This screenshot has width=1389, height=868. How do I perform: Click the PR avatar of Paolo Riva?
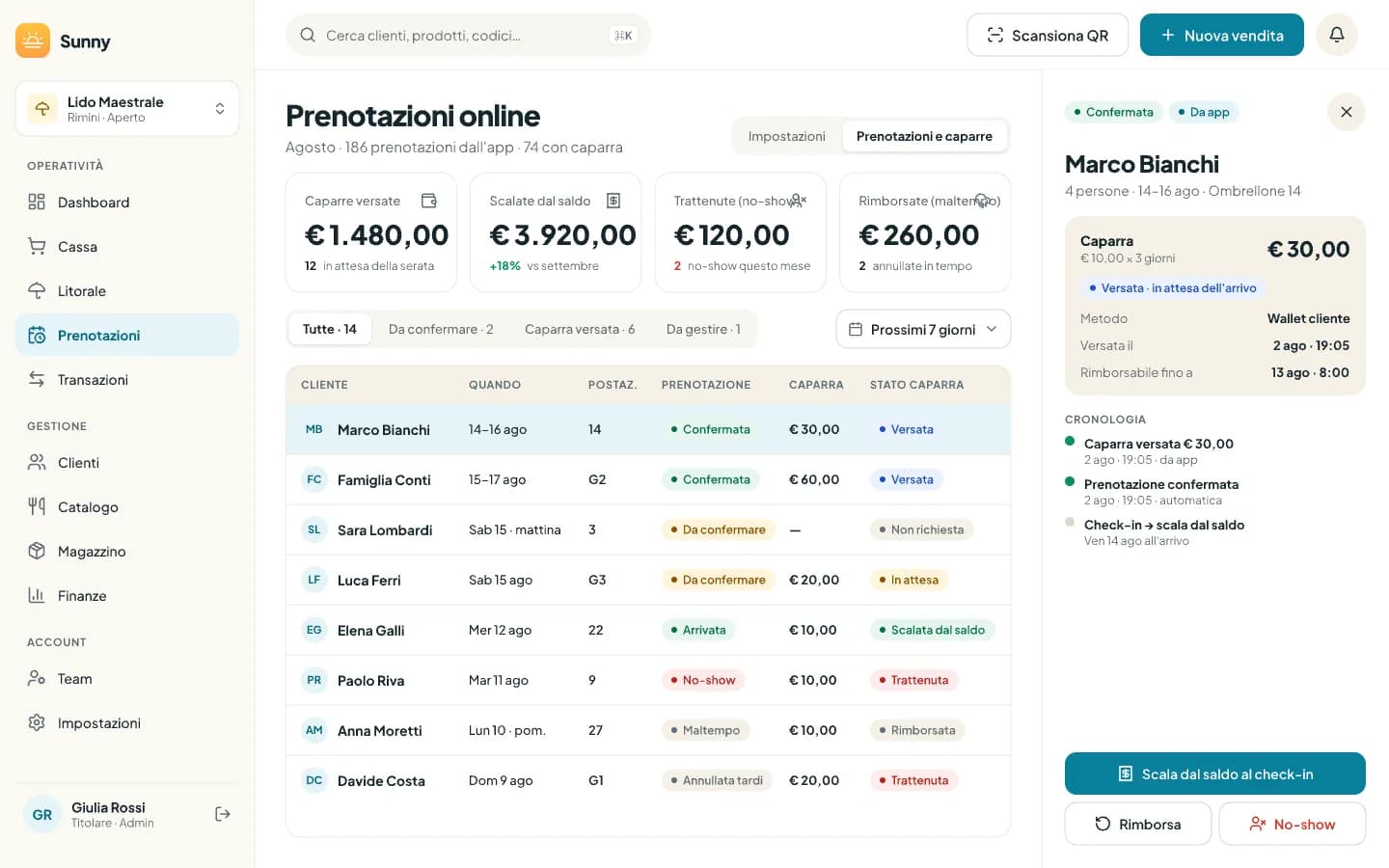pyautogui.click(x=314, y=680)
